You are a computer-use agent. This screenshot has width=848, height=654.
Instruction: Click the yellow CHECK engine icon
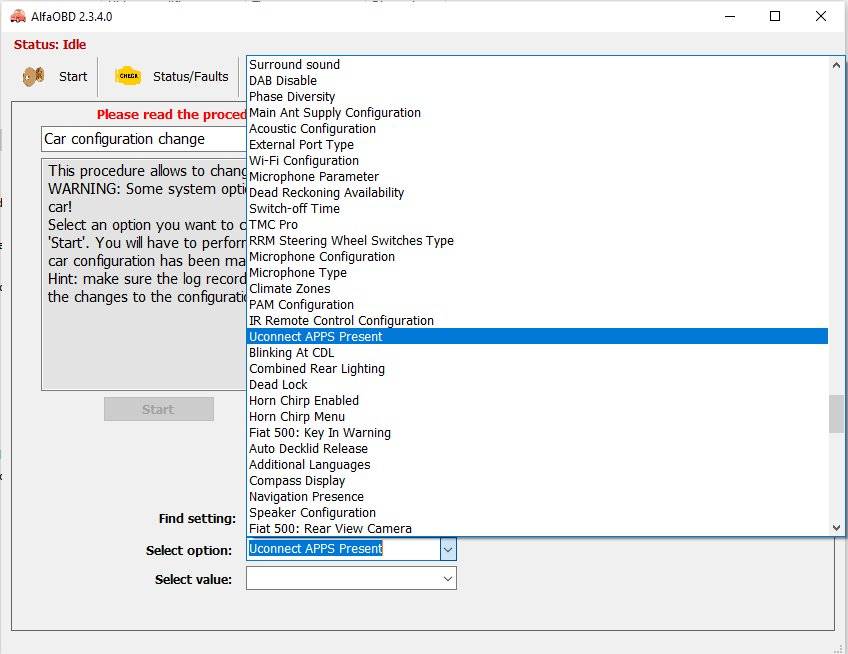[x=128, y=76]
